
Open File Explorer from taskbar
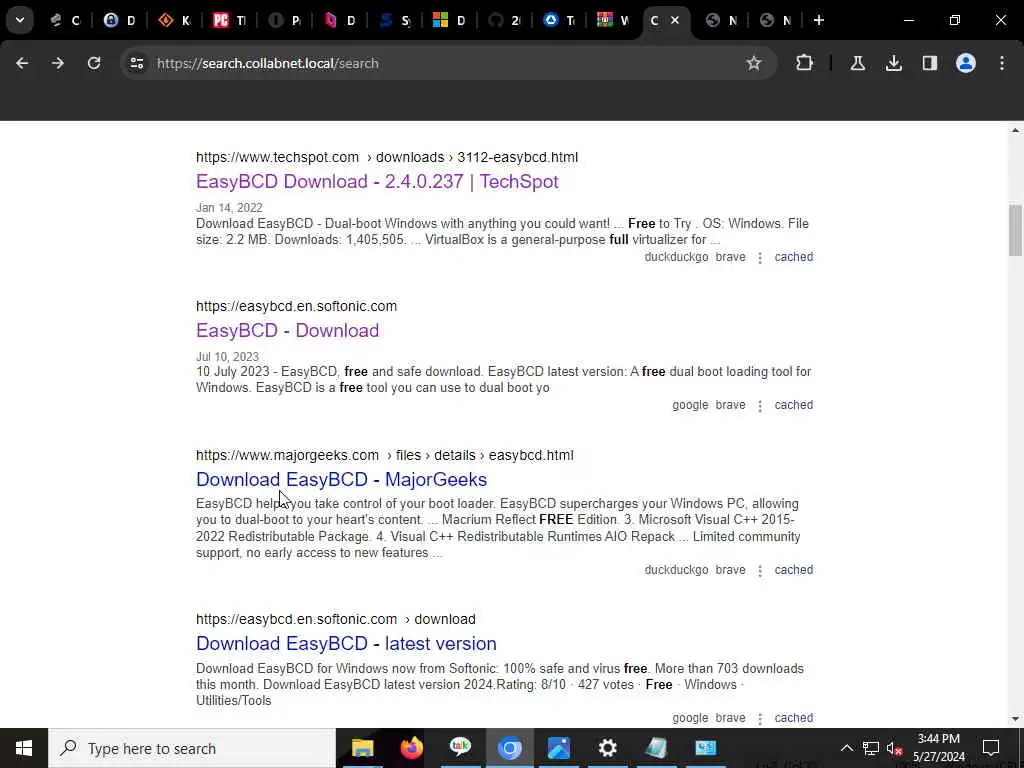tap(362, 748)
